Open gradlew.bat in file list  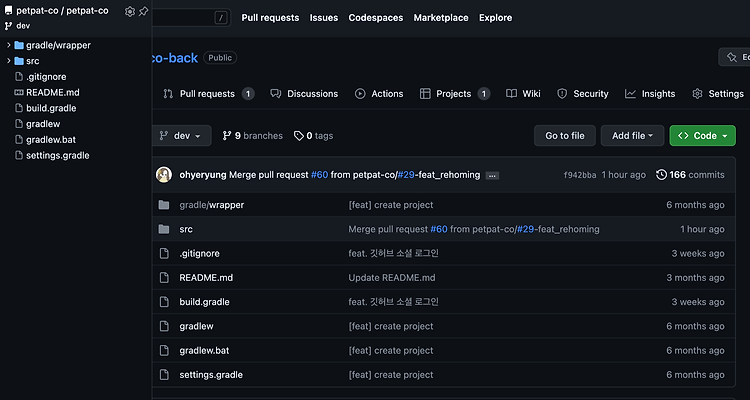(x=204, y=351)
